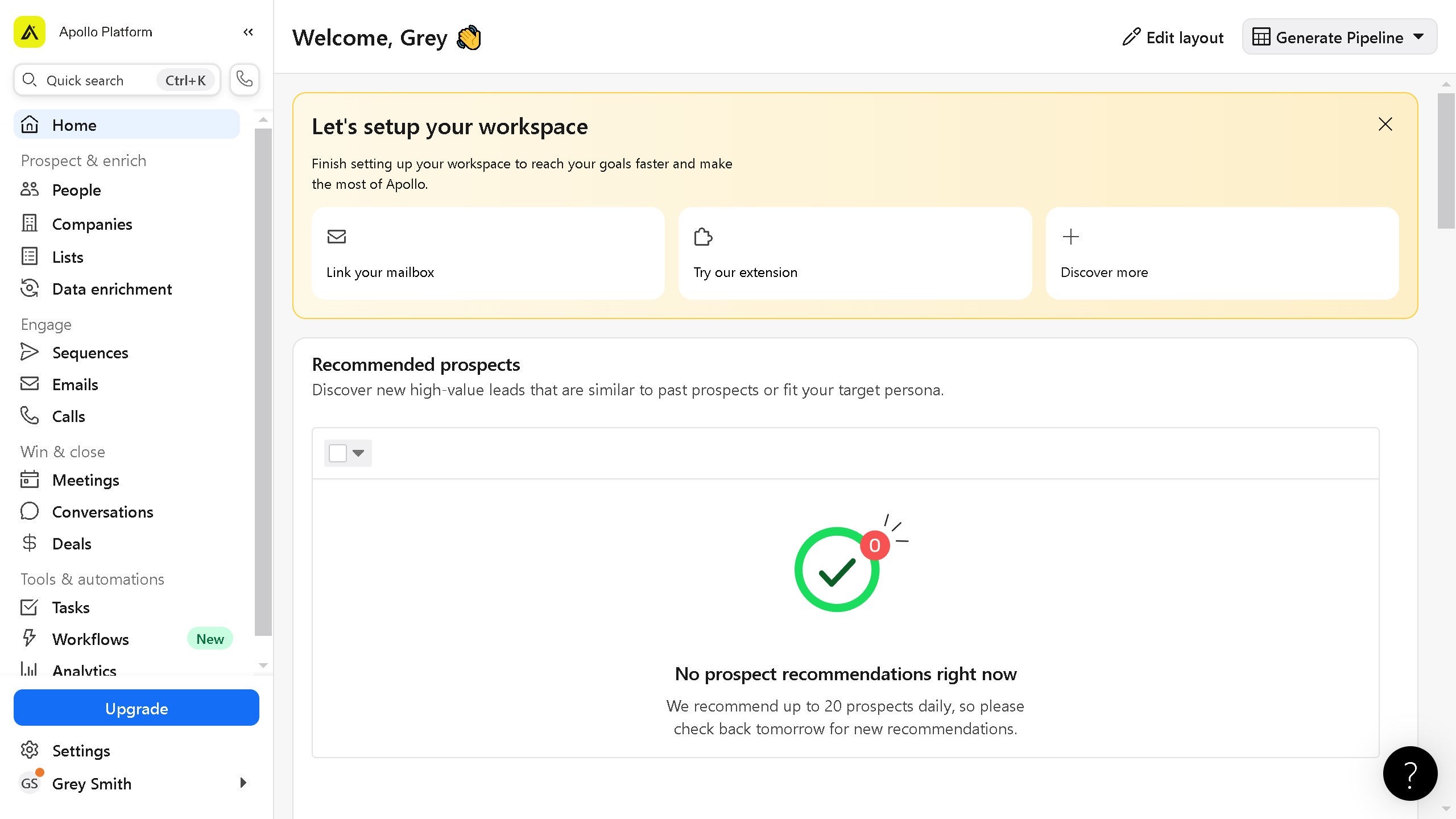Click the Sequences paper-plane icon
1456x819 pixels.
(x=30, y=353)
